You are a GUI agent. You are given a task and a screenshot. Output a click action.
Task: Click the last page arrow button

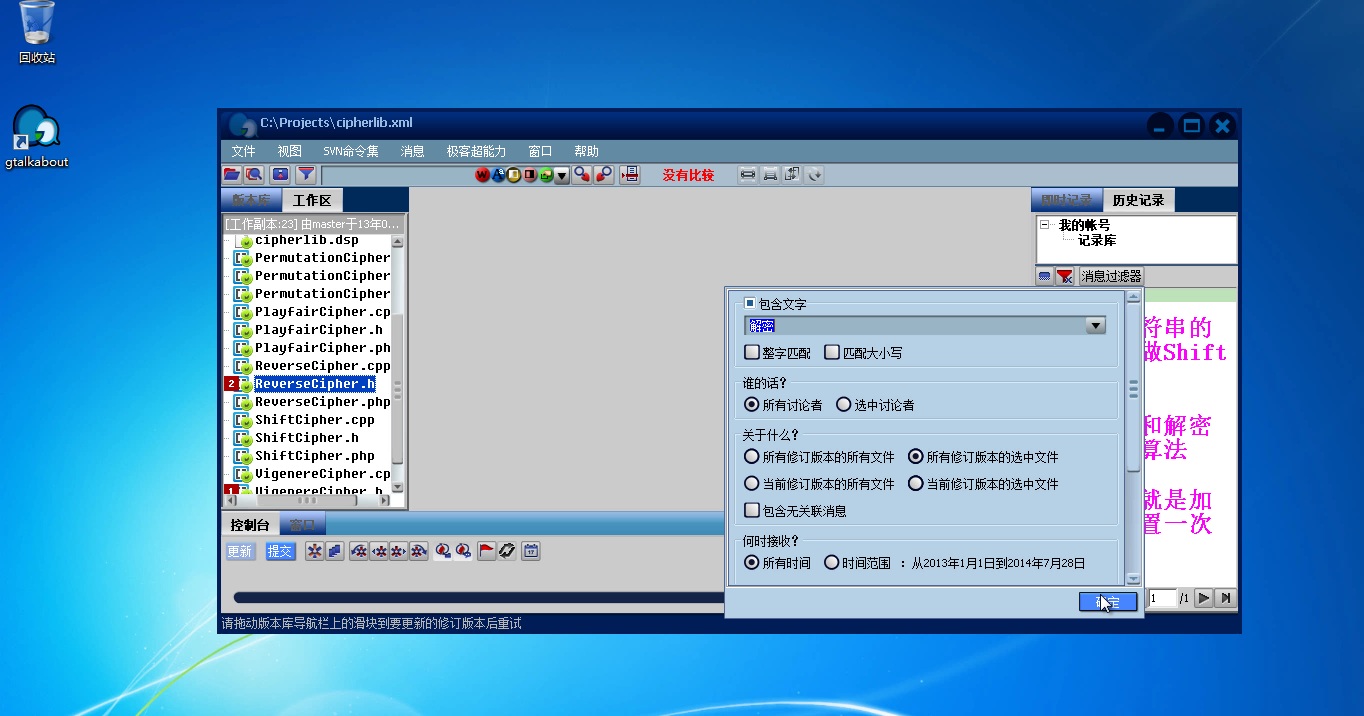pyautogui.click(x=1226, y=598)
